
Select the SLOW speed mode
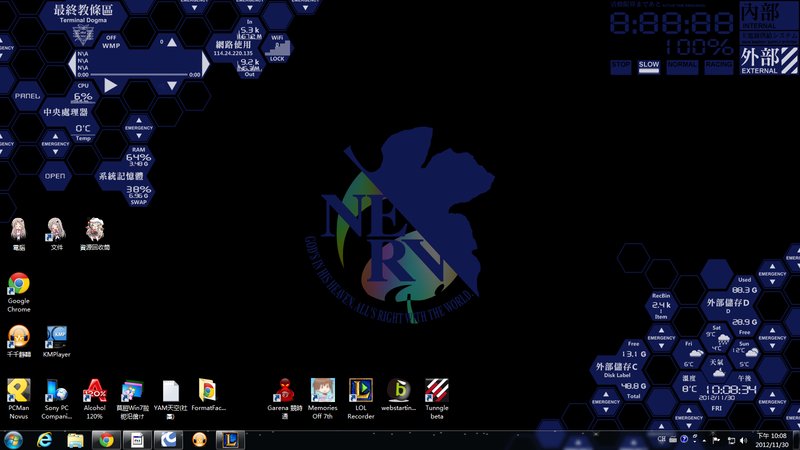(648, 67)
